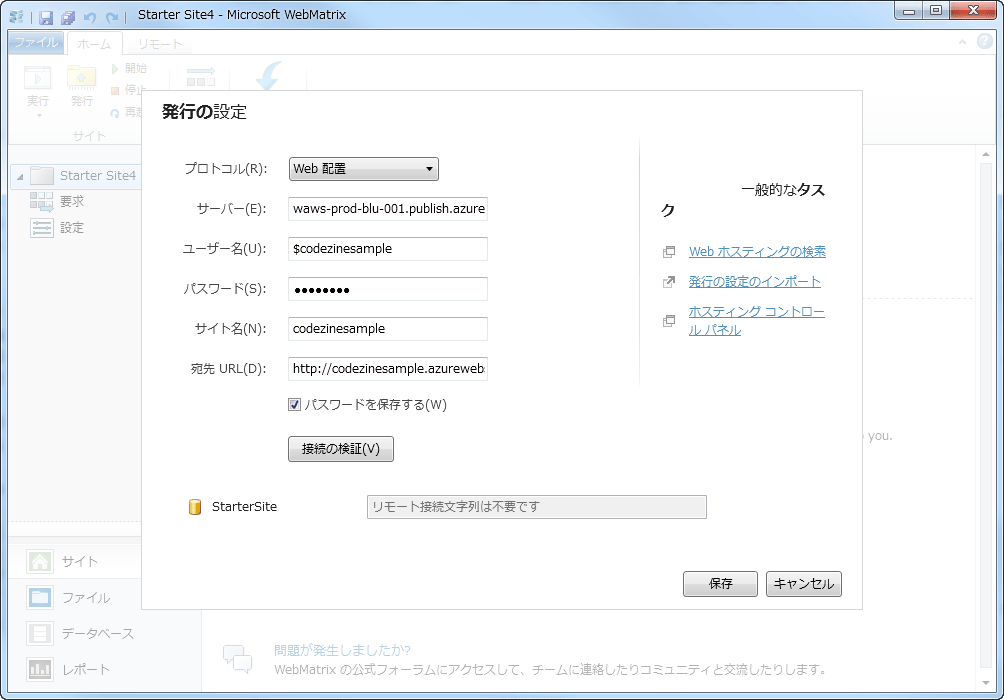Click the 停止 stop icon in the ribbon
The image size is (1004, 700).
tap(115, 90)
